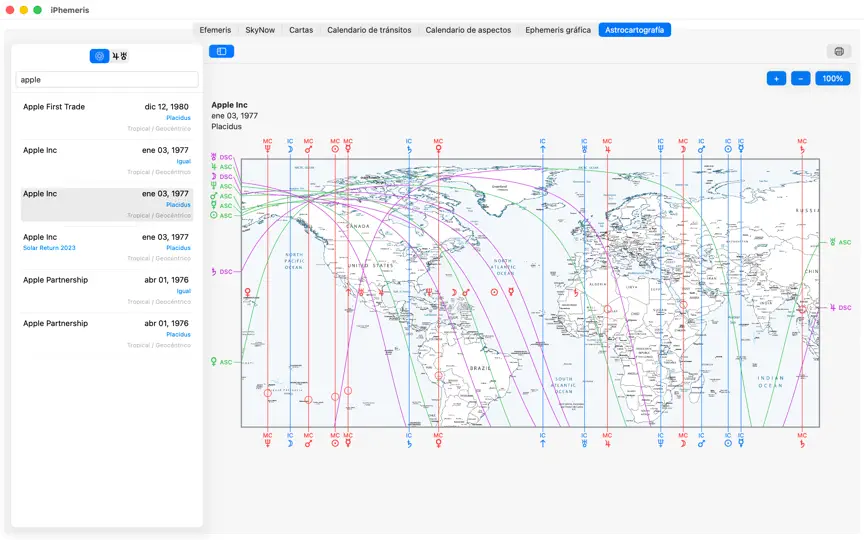The image size is (864, 540).
Task: Click the Moon MC marker above the map
Action: [x=683, y=145]
